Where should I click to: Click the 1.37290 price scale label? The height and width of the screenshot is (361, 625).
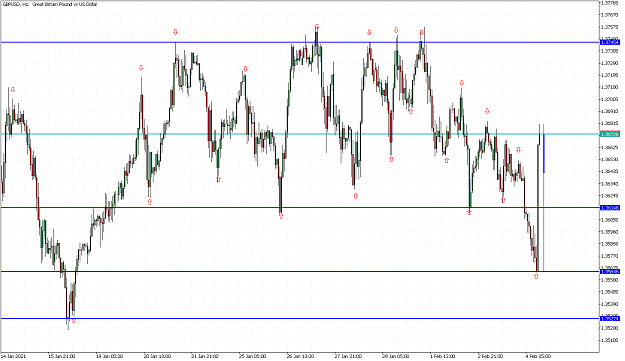[610, 63]
